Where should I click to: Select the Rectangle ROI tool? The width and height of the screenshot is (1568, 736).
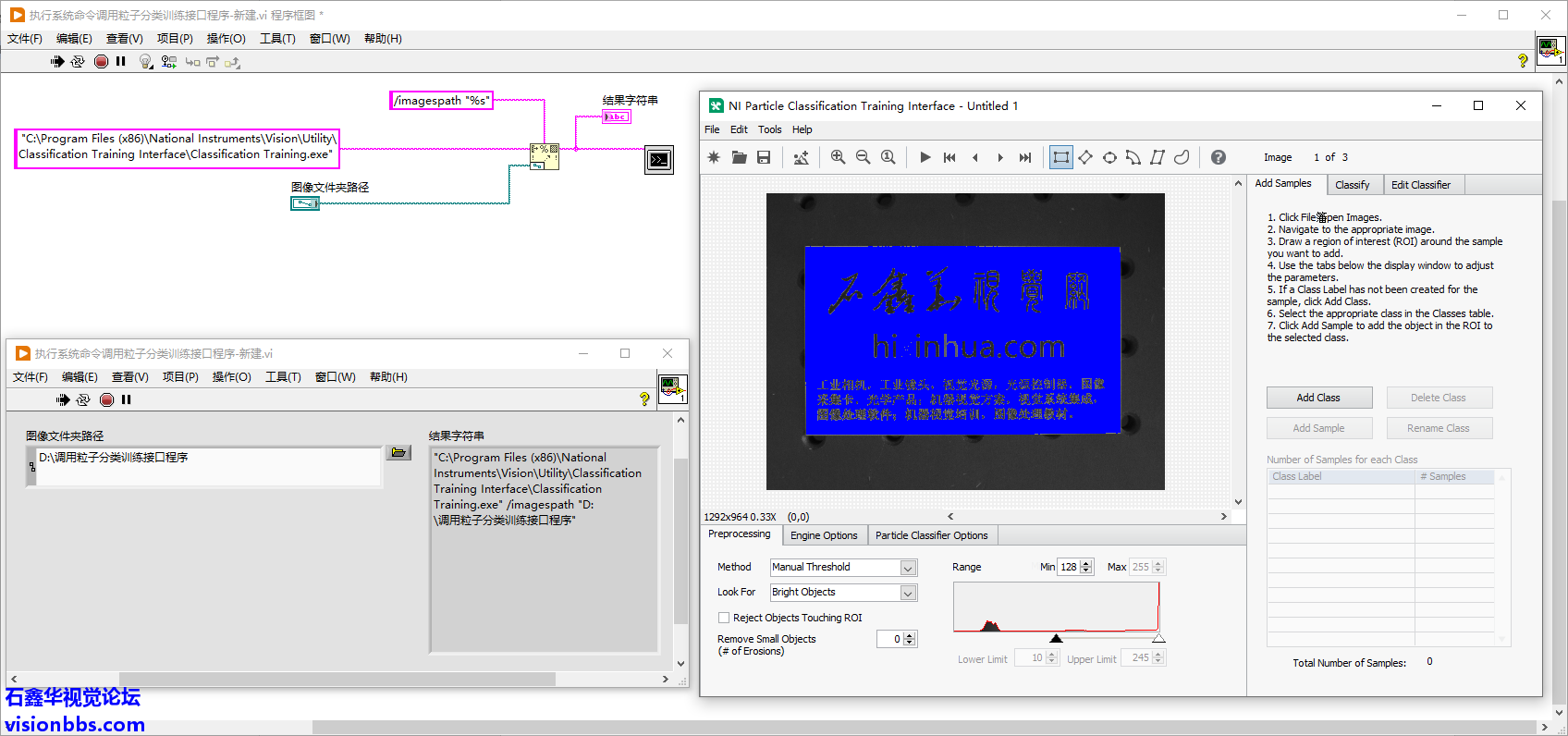pyautogui.click(x=1060, y=157)
